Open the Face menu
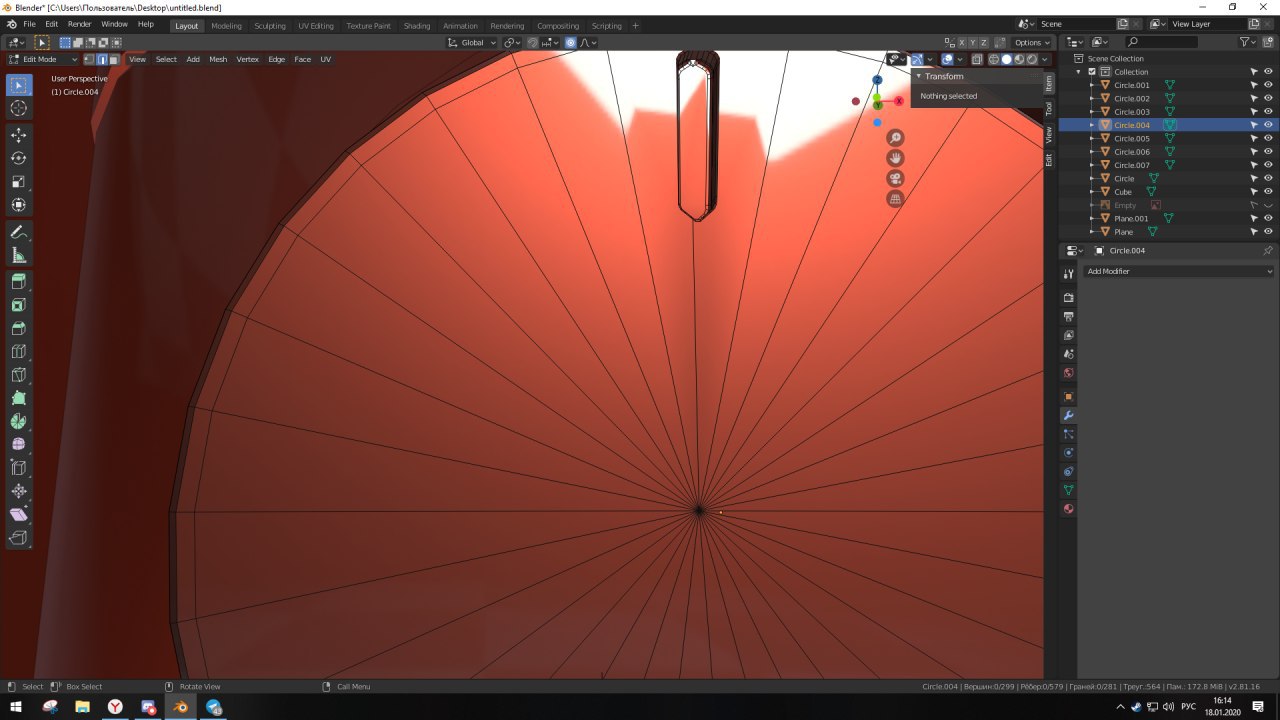This screenshot has width=1280, height=720. [x=302, y=59]
